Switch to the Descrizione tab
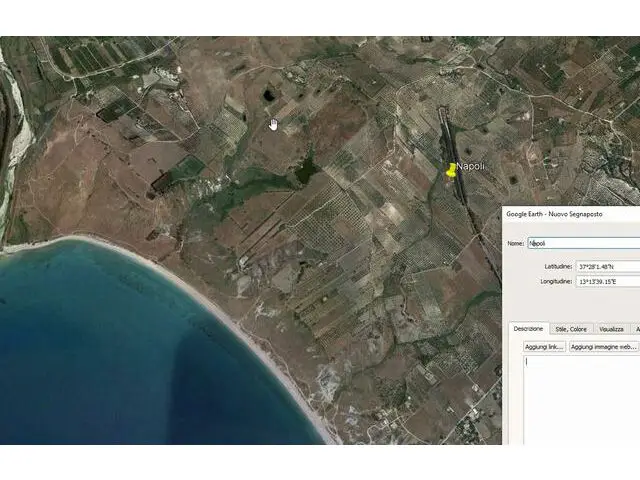The height and width of the screenshot is (480, 640). [x=528, y=328]
